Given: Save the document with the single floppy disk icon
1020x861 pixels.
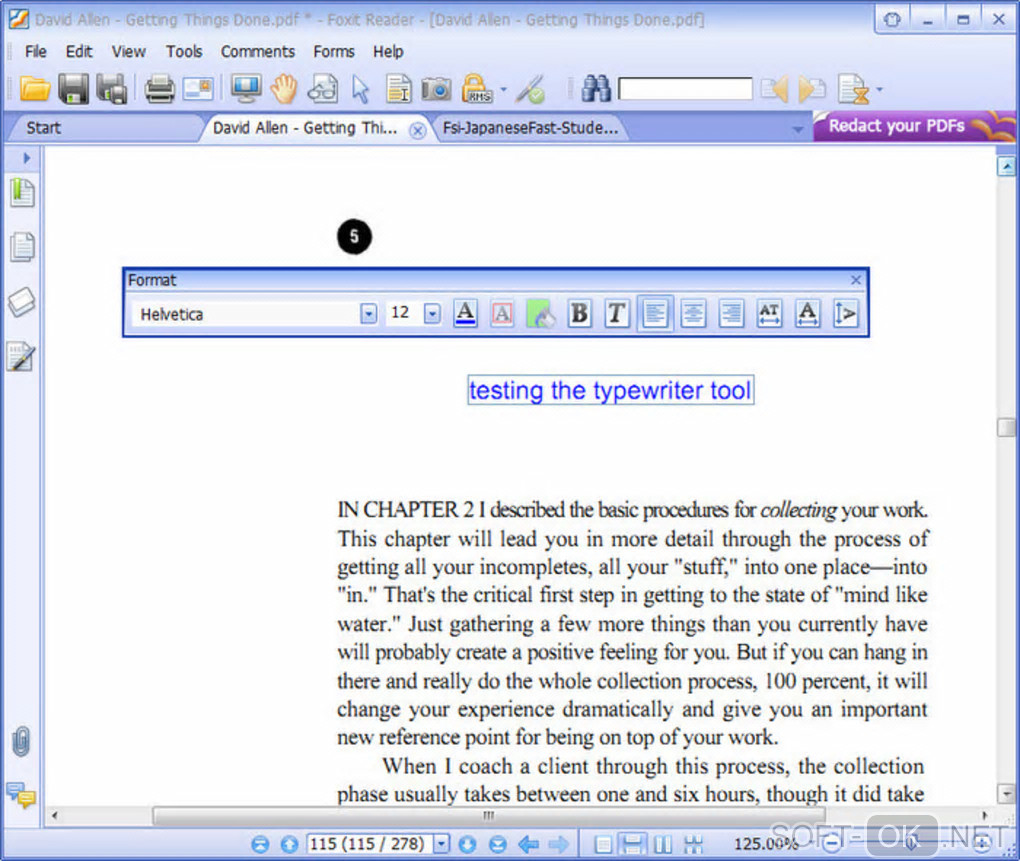Looking at the screenshot, I should click(74, 88).
